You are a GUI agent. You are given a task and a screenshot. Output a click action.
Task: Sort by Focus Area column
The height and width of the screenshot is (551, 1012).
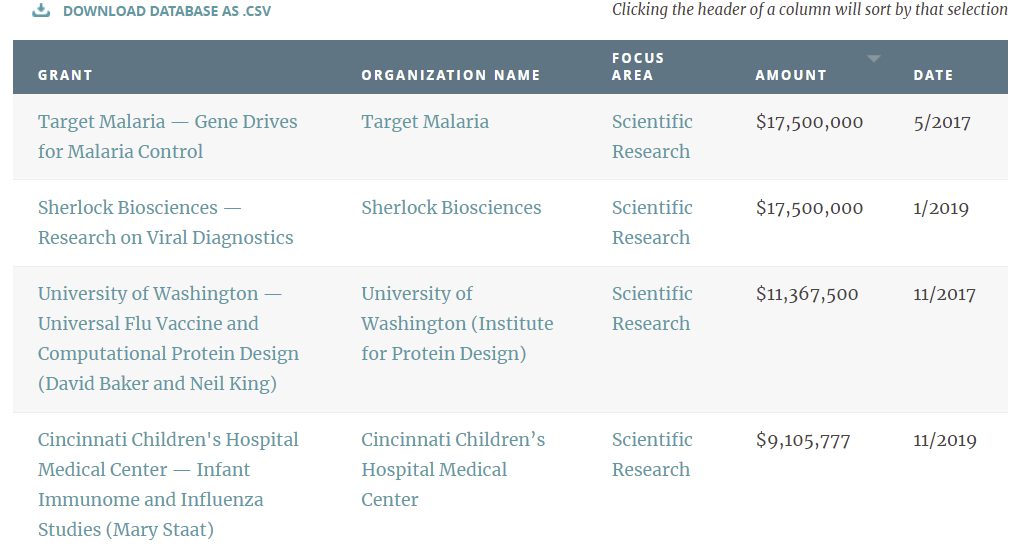point(638,67)
